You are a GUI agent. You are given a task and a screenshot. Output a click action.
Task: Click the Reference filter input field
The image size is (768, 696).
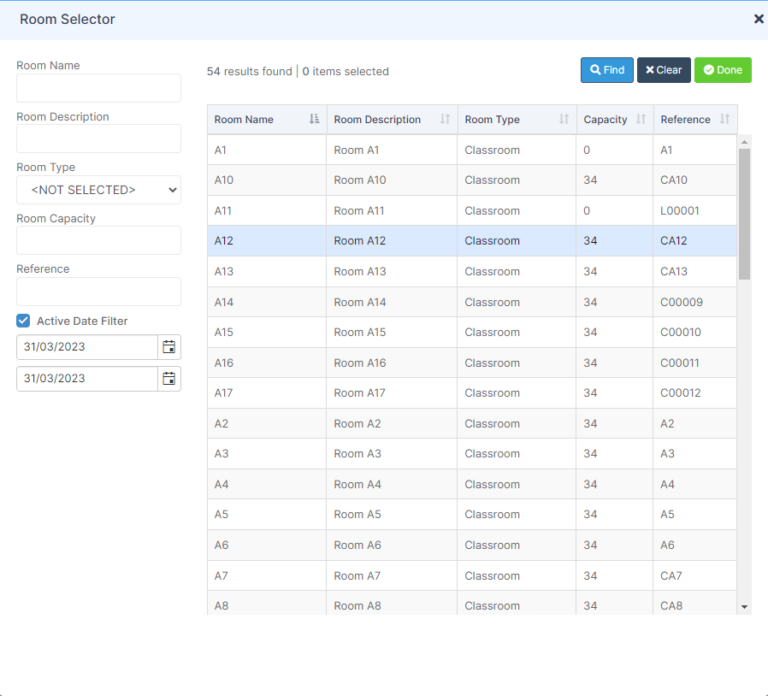[x=98, y=292]
